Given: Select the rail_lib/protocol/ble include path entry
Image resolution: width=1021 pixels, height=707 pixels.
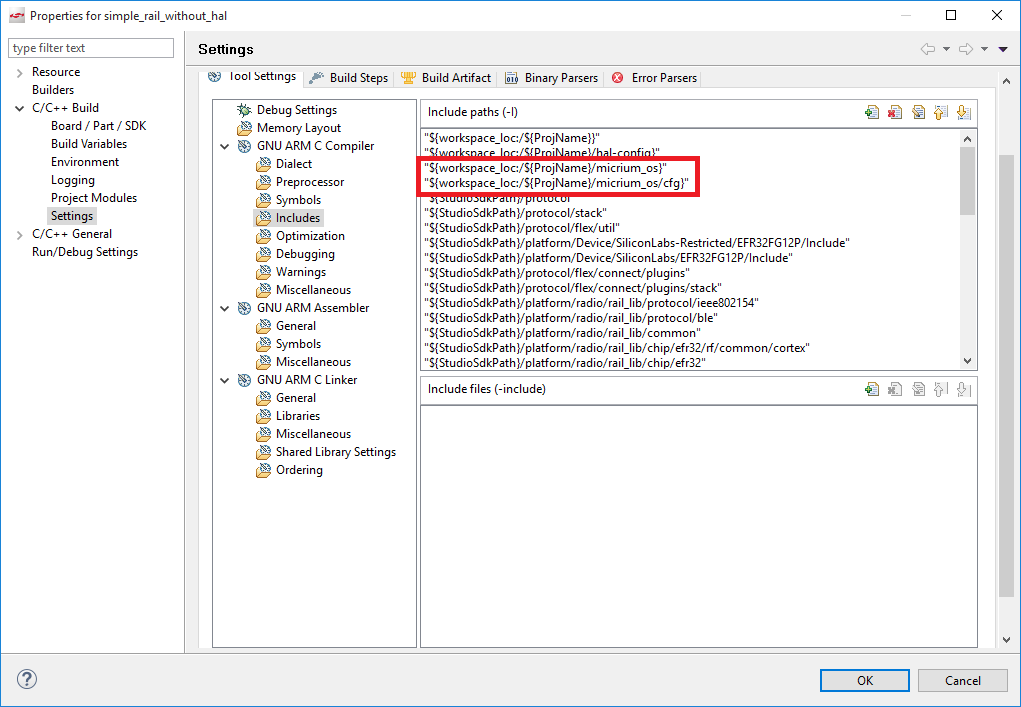Looking at the screenshot, I should coord(570,318).
